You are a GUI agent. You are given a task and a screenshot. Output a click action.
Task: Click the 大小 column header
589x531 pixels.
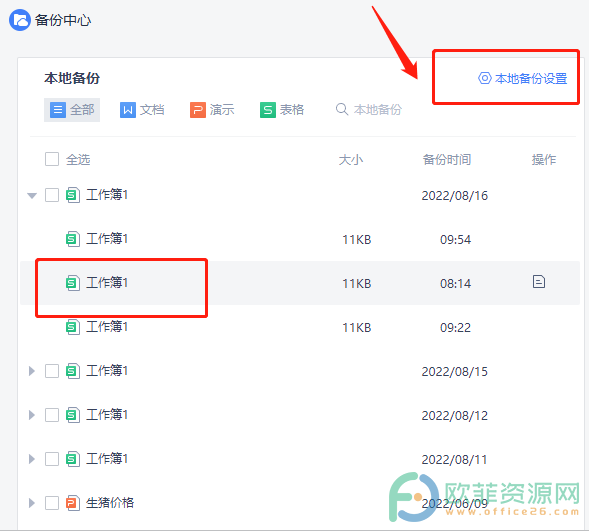(x=351, y=160)
